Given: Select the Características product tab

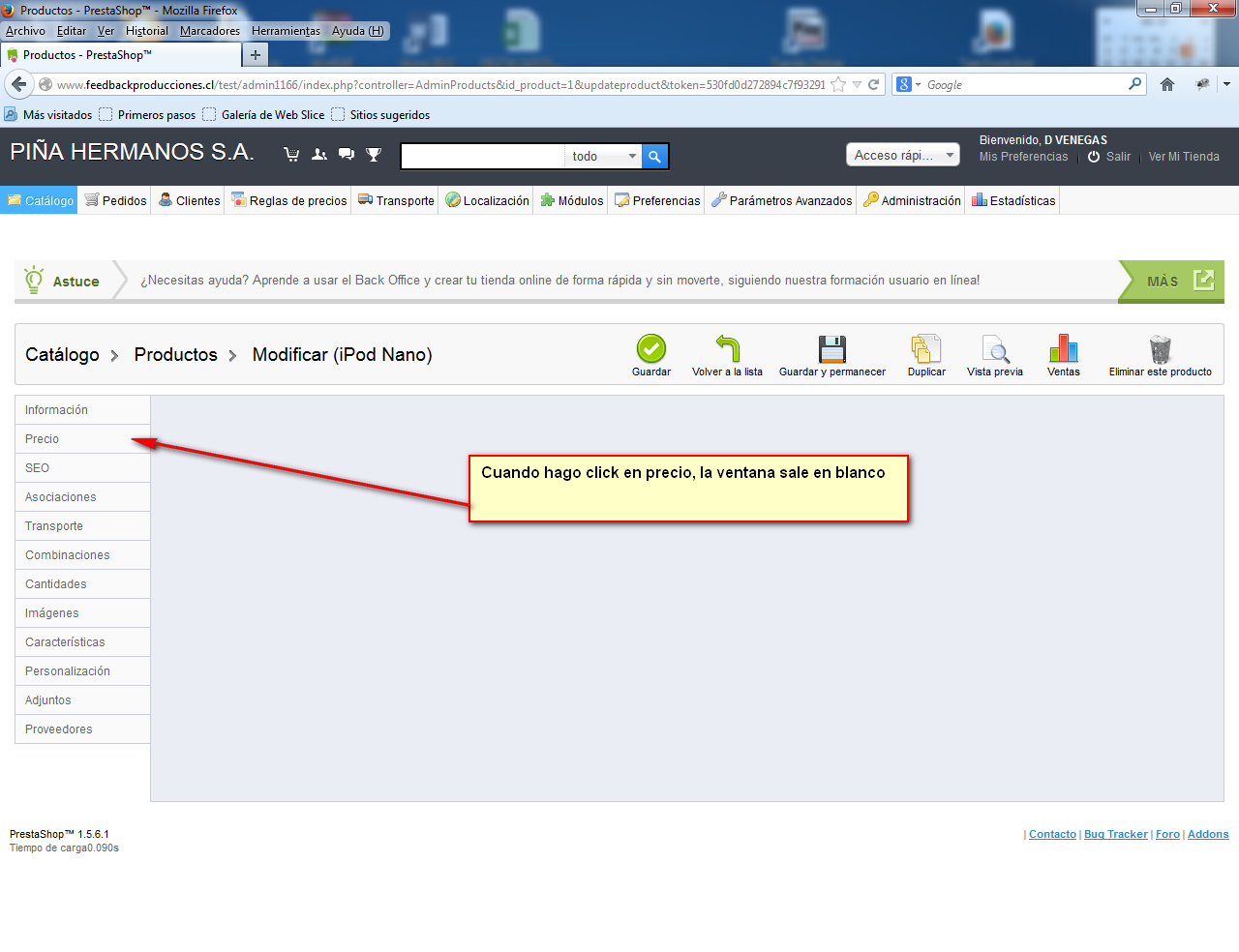Looking at the screenshot, I should (82, 642).
